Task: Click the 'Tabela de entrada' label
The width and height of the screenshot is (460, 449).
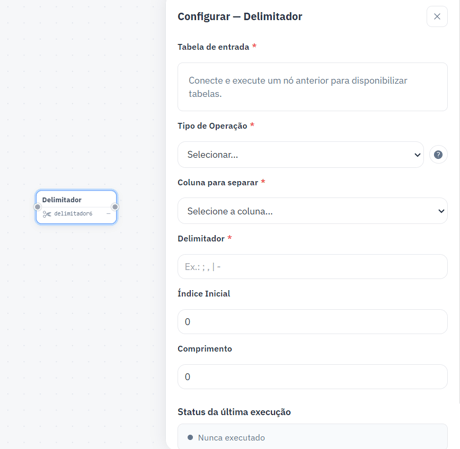Action: pos(213,47)
